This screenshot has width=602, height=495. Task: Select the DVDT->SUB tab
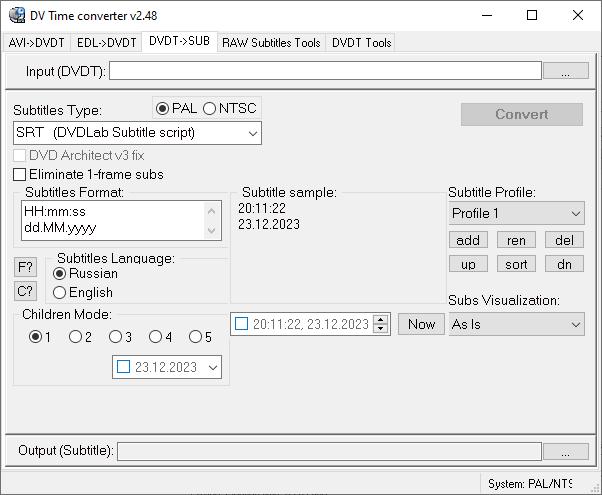(x=179, y=41)
